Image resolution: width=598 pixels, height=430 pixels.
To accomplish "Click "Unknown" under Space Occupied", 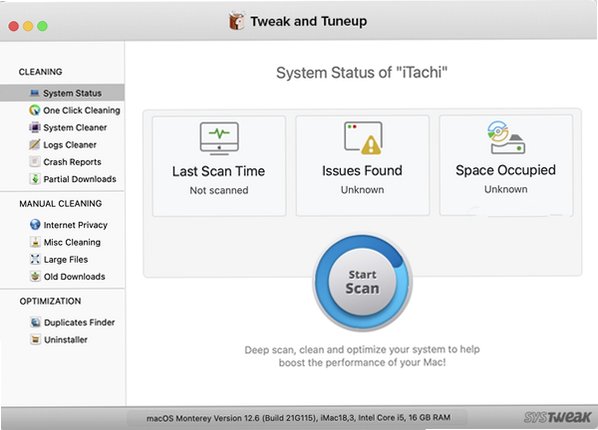I will coord(506,189).
